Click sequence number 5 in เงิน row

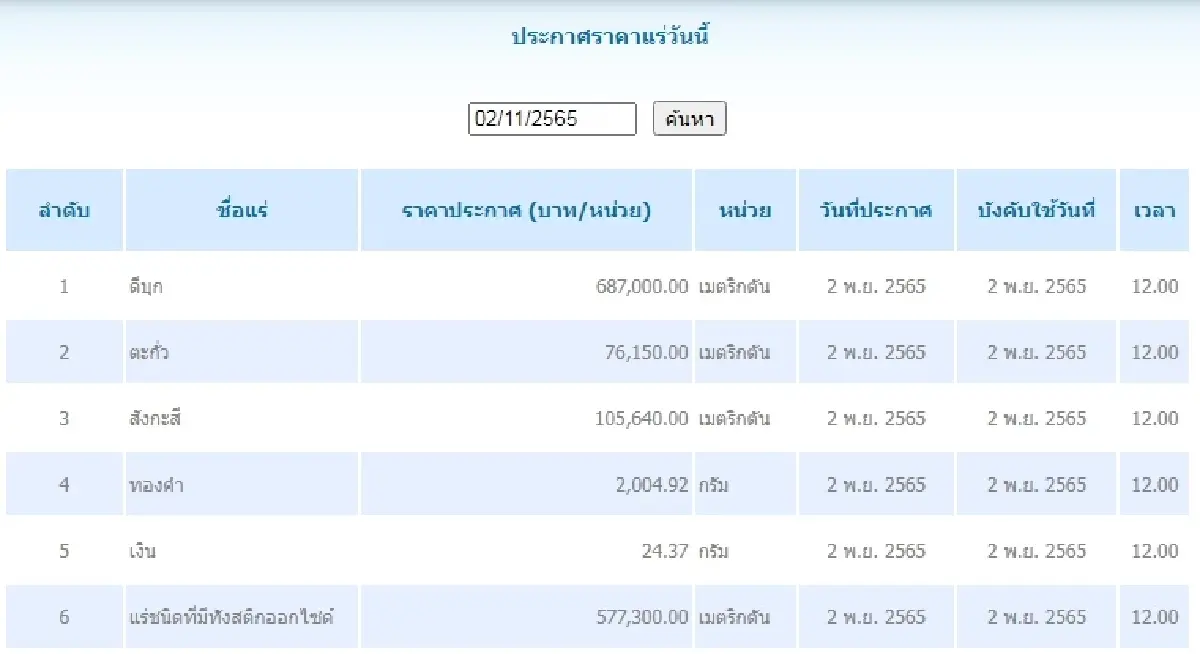(x=64, y=551)
